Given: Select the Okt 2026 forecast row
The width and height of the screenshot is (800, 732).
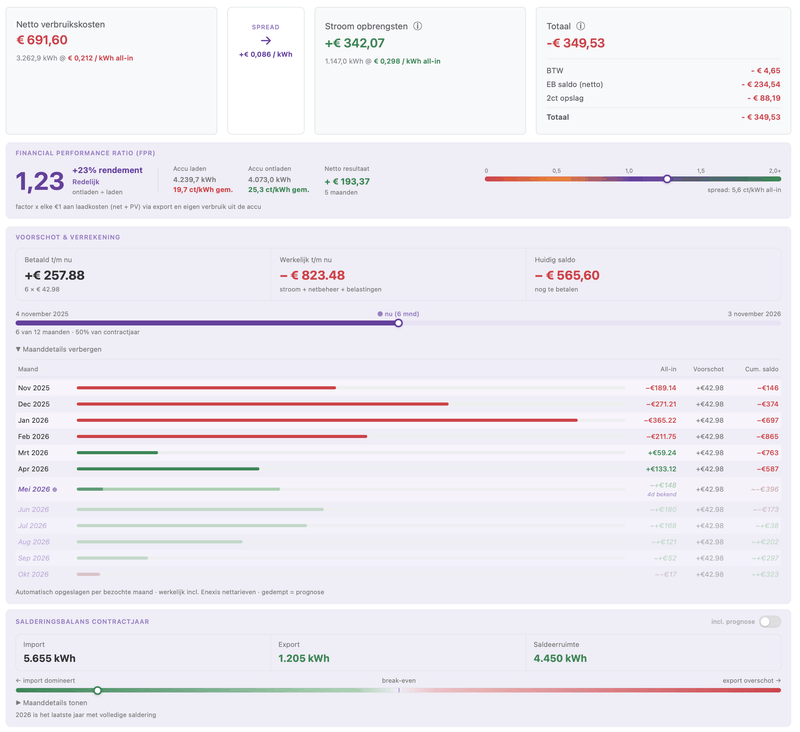Looking at the screenshot, I should (x=398, y=574).
